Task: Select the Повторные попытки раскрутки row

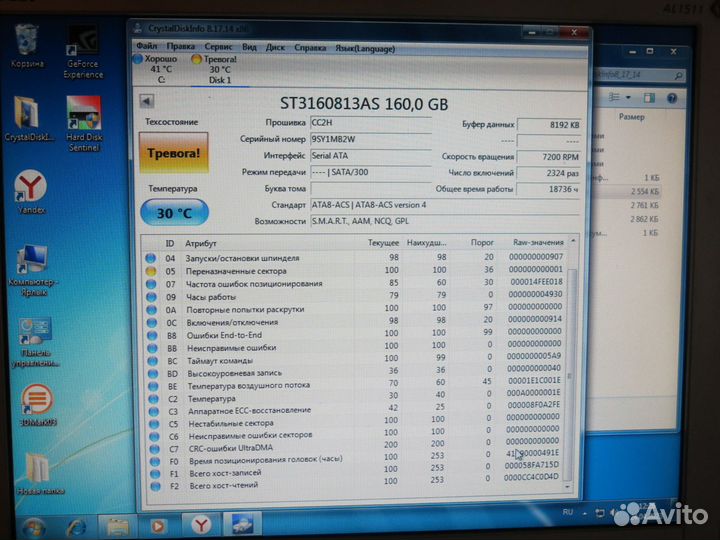Action: tap(354, 309)
